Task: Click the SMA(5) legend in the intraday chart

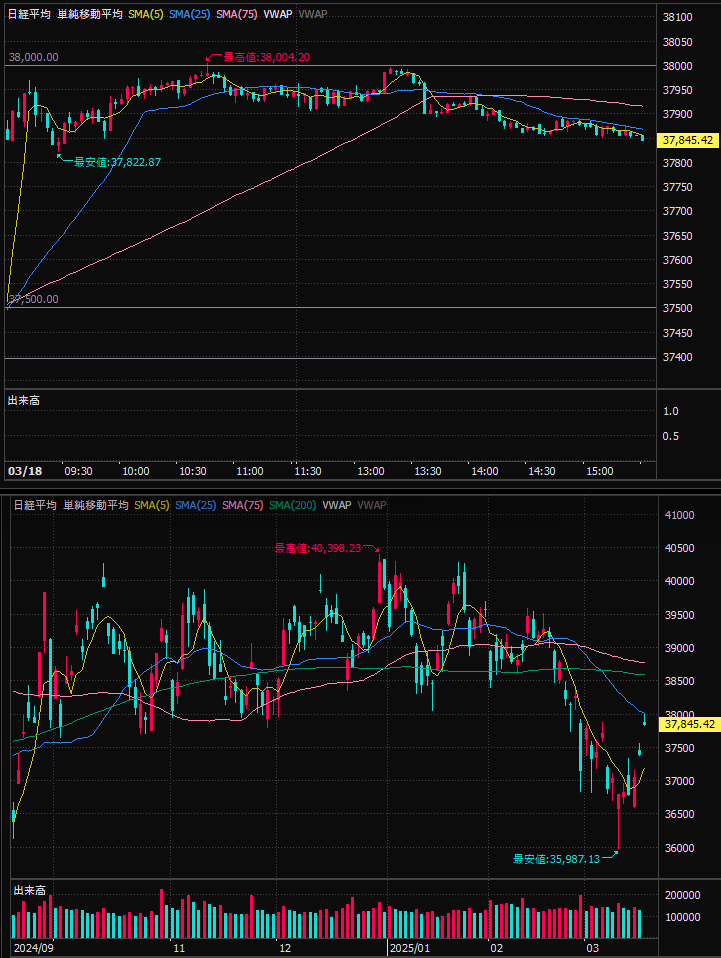Action: [x=145, y=14]
